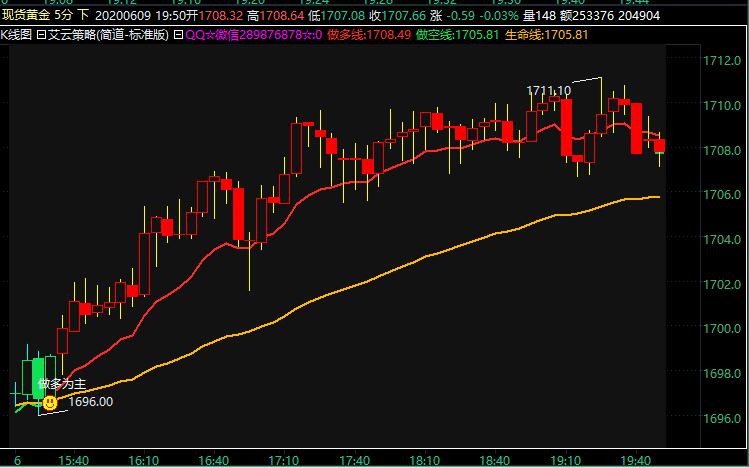Toggle the box icon before QQ微信 label

pos(179,34)
